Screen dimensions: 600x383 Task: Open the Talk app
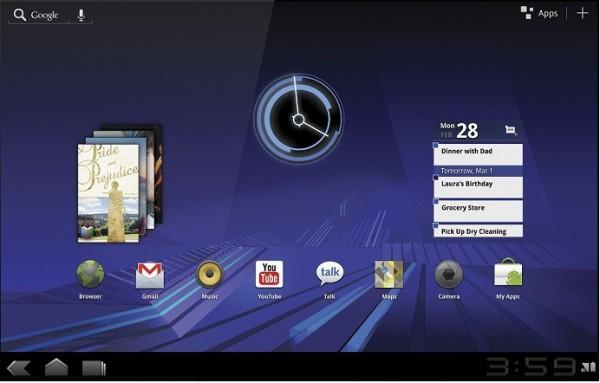pyautogui.click(x=329, y=274)
